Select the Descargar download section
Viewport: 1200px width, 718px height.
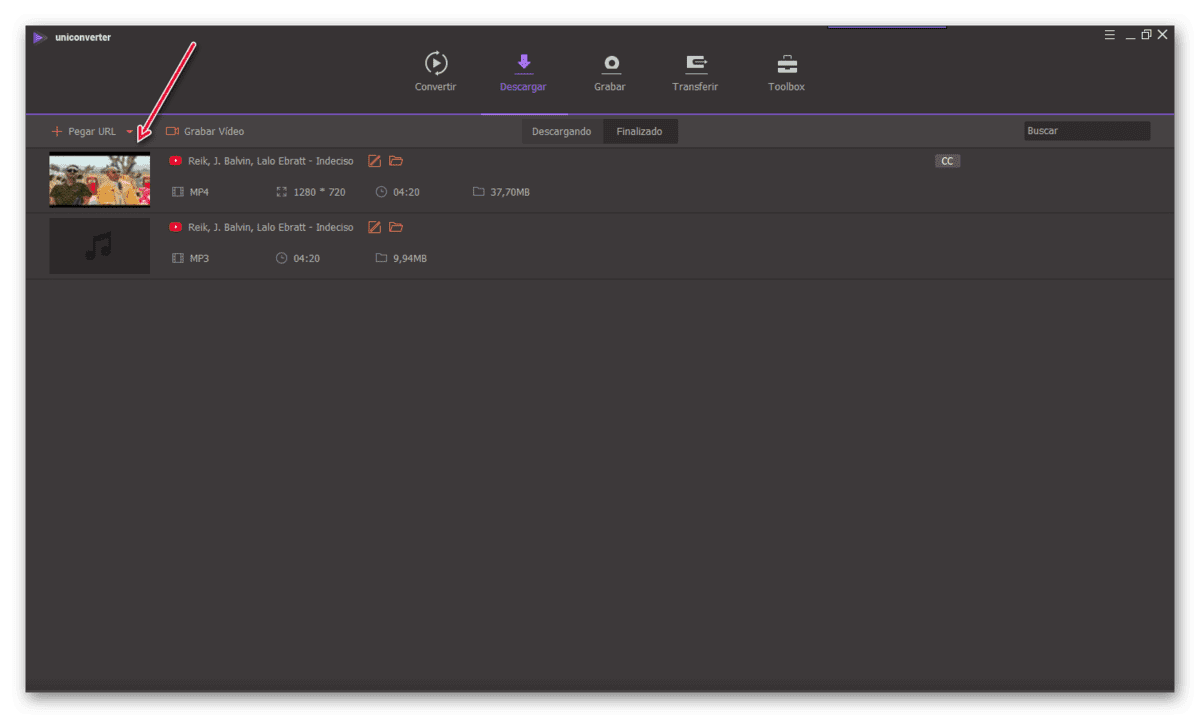click(523, 72)
